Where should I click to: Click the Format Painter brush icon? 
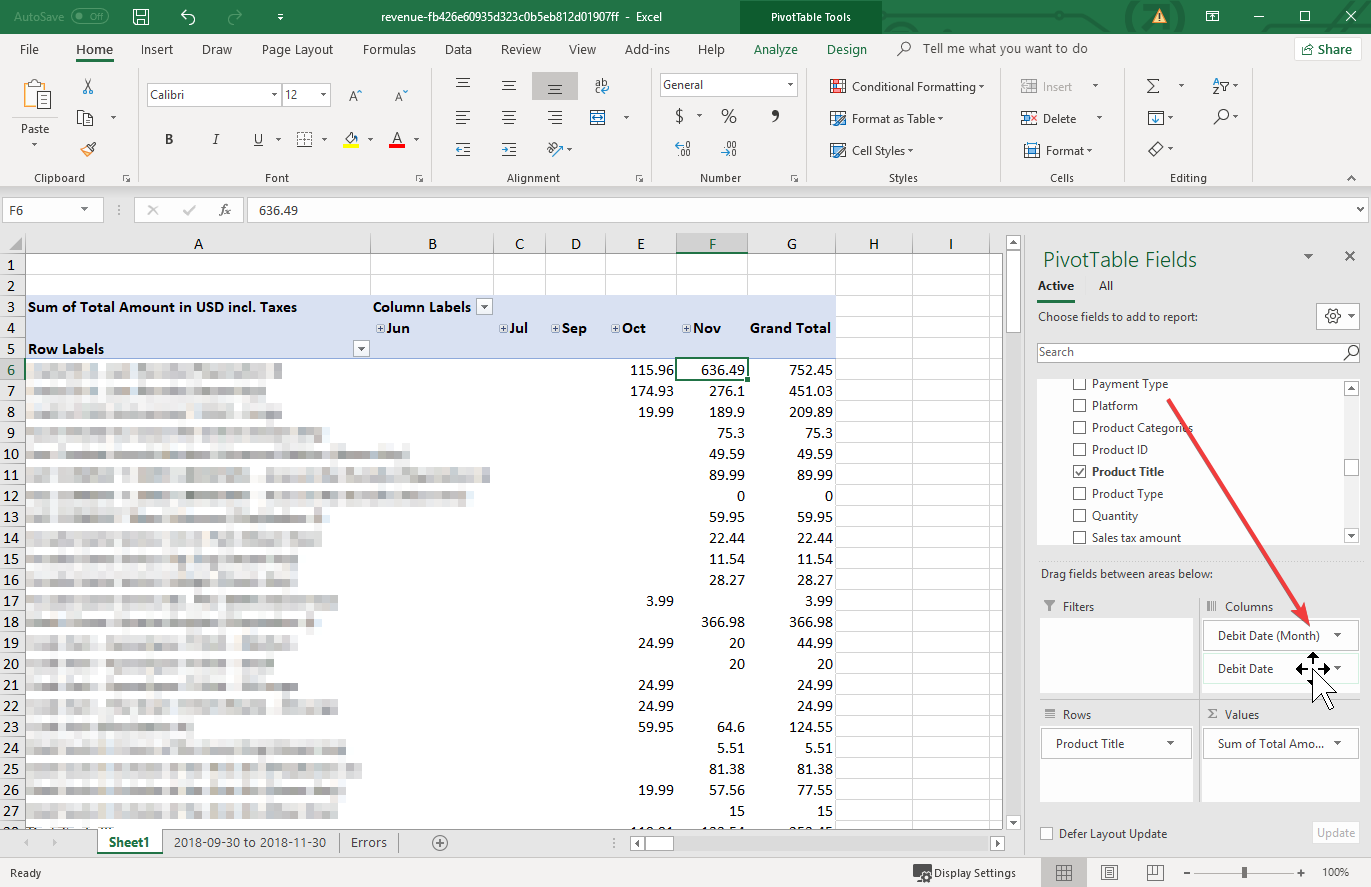tap(88, 150)
